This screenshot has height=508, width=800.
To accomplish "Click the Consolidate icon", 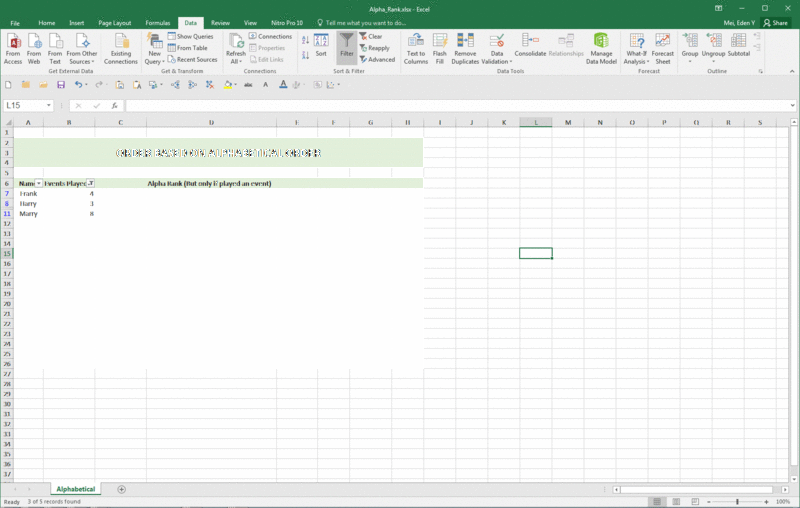I will point(530,45).
